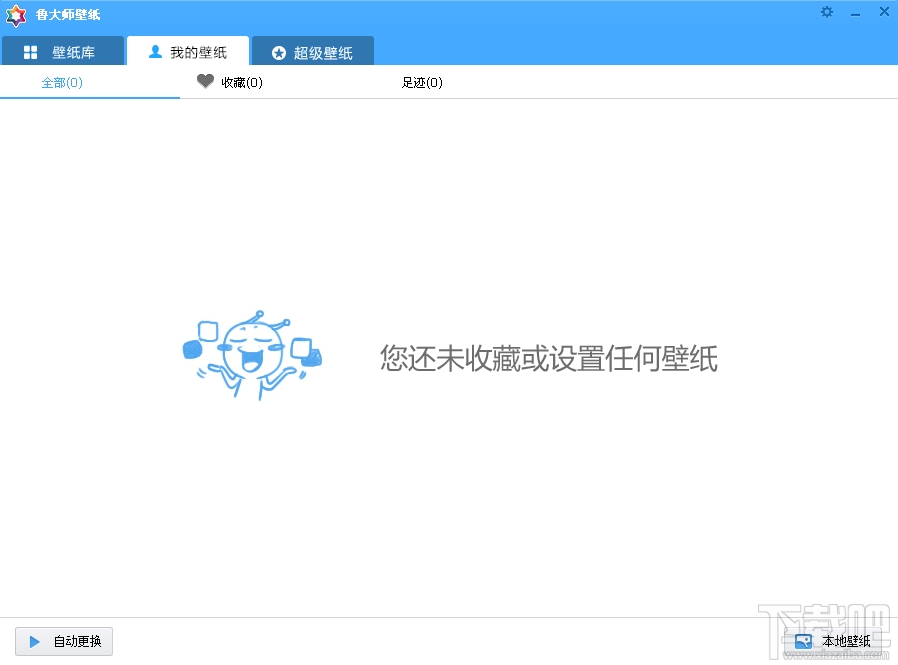
Task: Click the heart icon beside 收藏
Action: tap(204, 82)
